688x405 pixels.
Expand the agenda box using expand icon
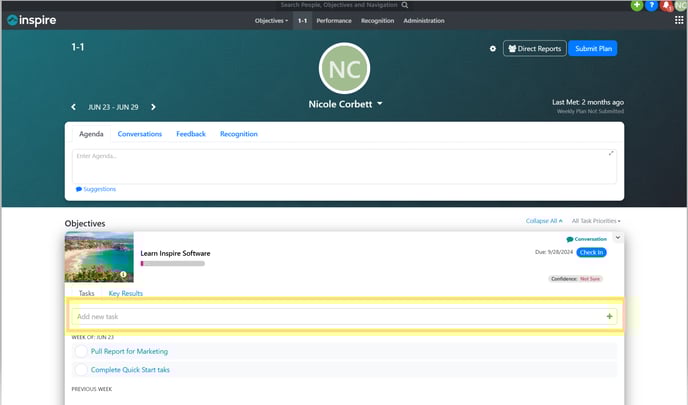point(611,154)
